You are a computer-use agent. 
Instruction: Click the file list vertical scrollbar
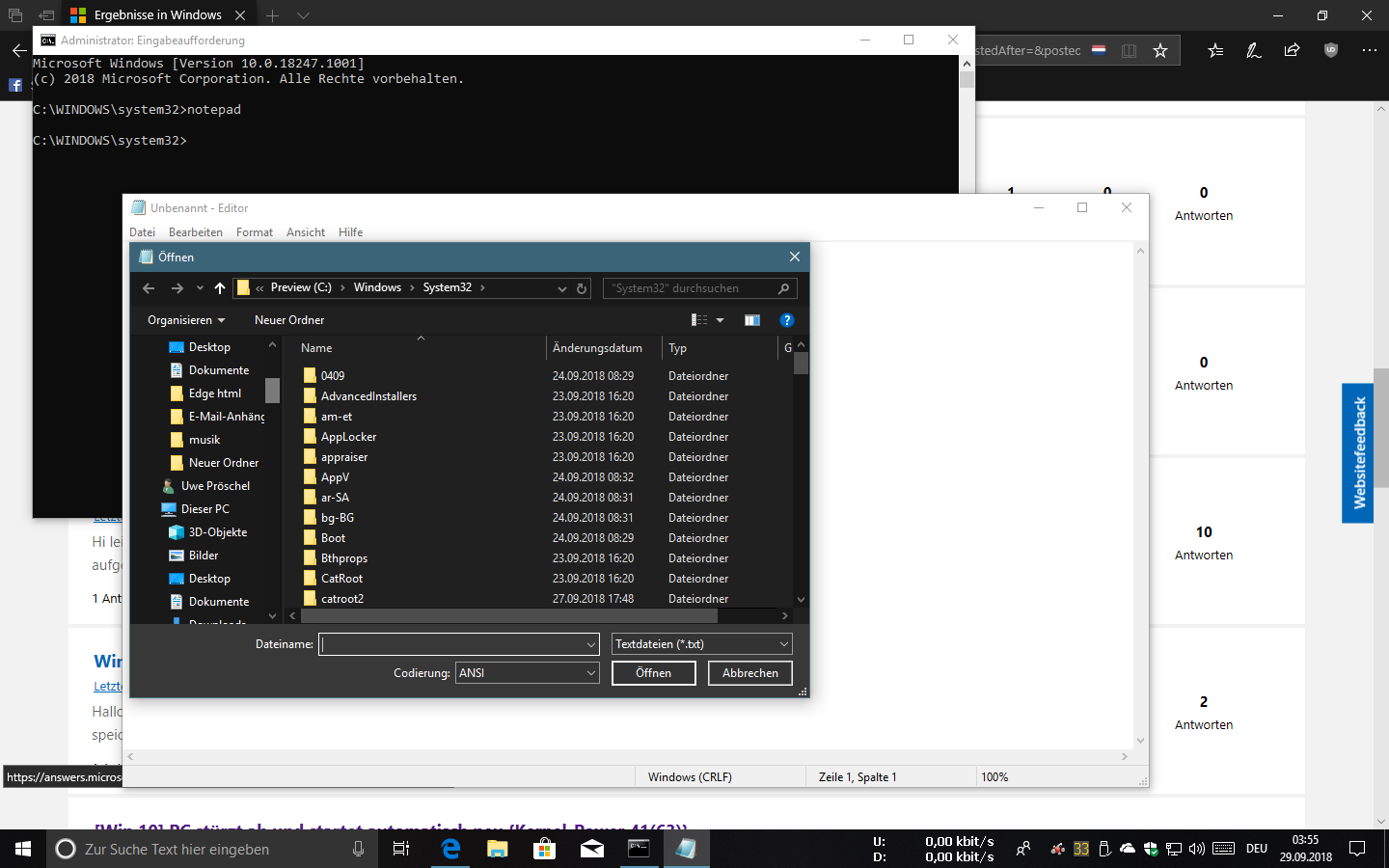click(801, 473)
